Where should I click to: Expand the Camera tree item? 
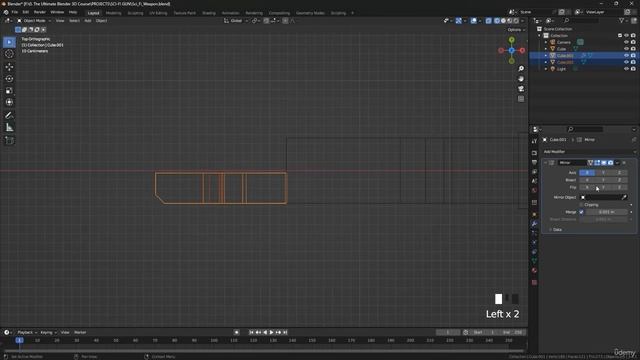[x=546, y=42]
